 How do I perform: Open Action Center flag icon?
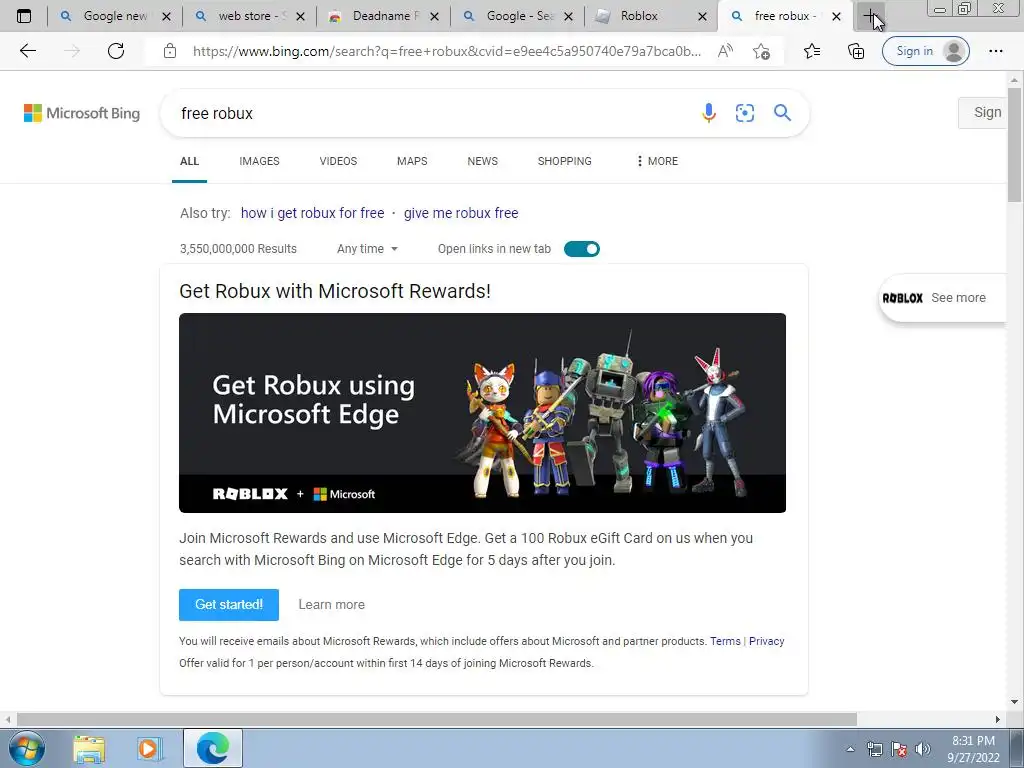[x=899, y=749]
